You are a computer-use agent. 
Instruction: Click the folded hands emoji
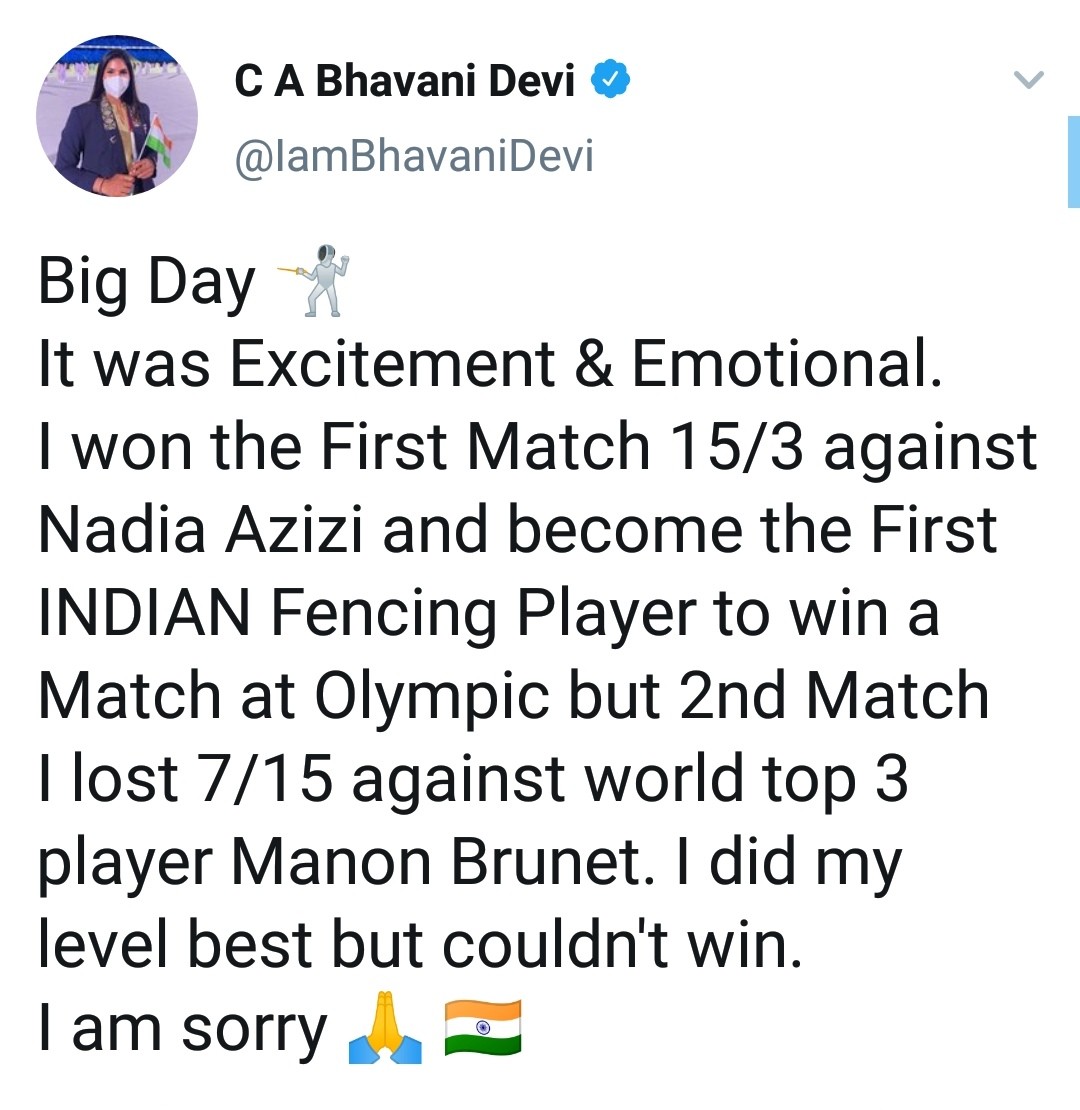pyautogui.click(x=382, y=1030)
